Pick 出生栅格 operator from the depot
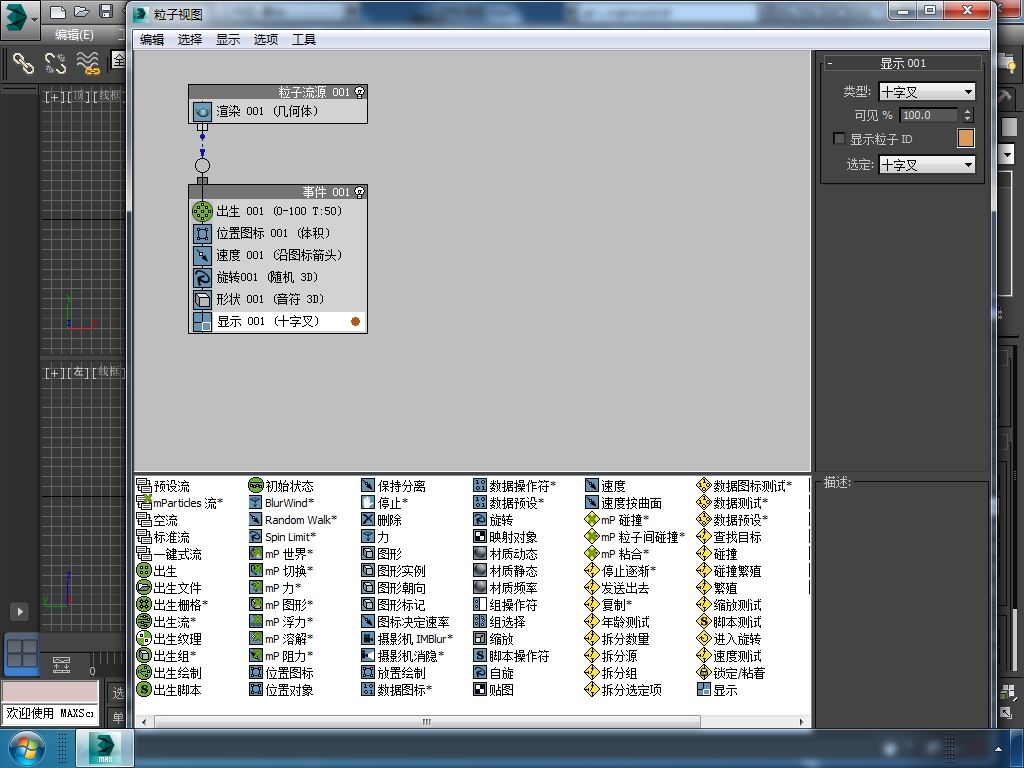This screenshot has width=1024, height=768. [172, 605]
